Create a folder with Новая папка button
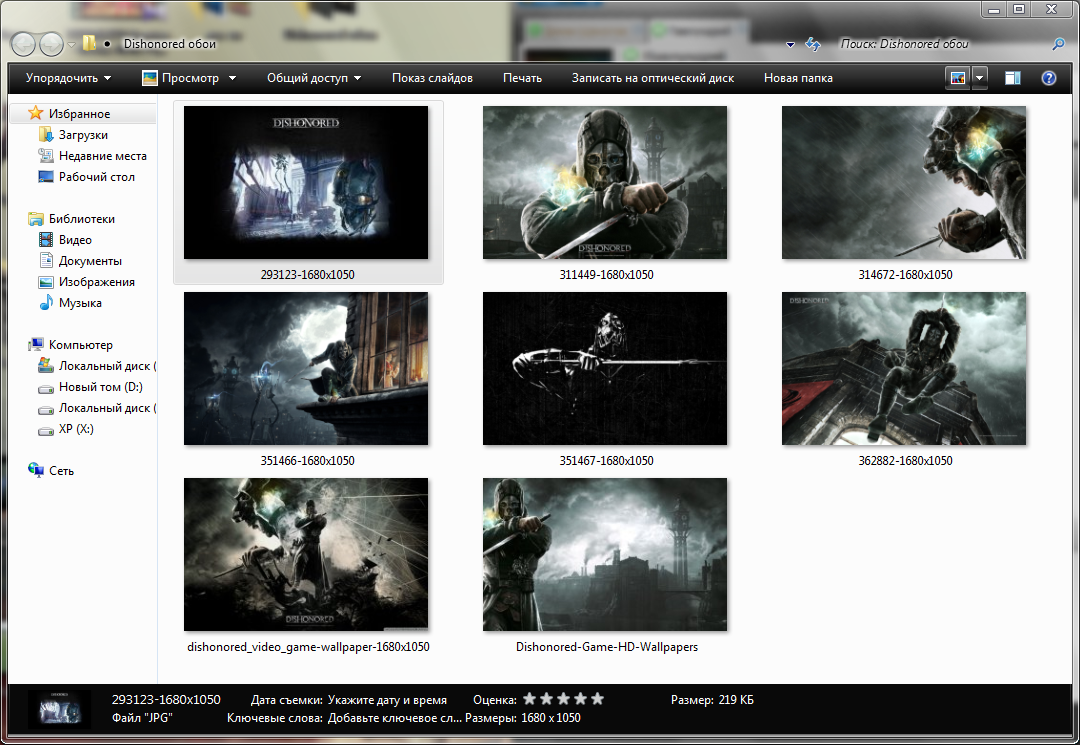This screenshot has height=745, width=1080. (797, 78)
